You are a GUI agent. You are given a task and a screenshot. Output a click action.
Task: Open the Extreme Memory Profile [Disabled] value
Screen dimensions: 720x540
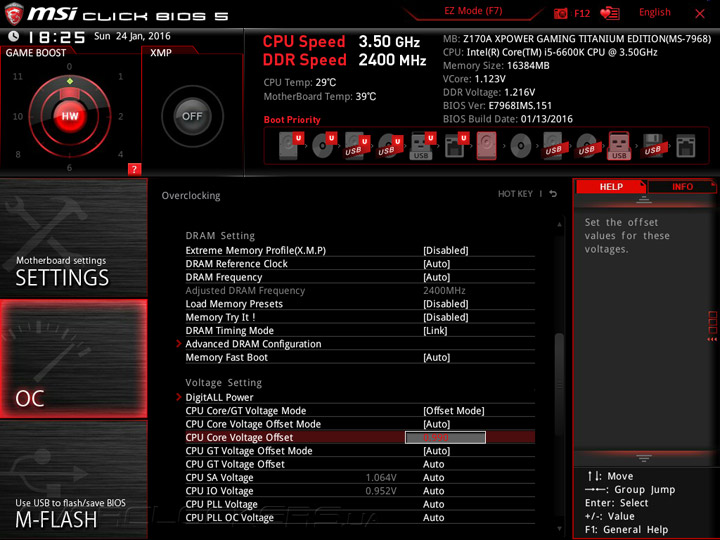pyautogui.click(x=445, y=251)
